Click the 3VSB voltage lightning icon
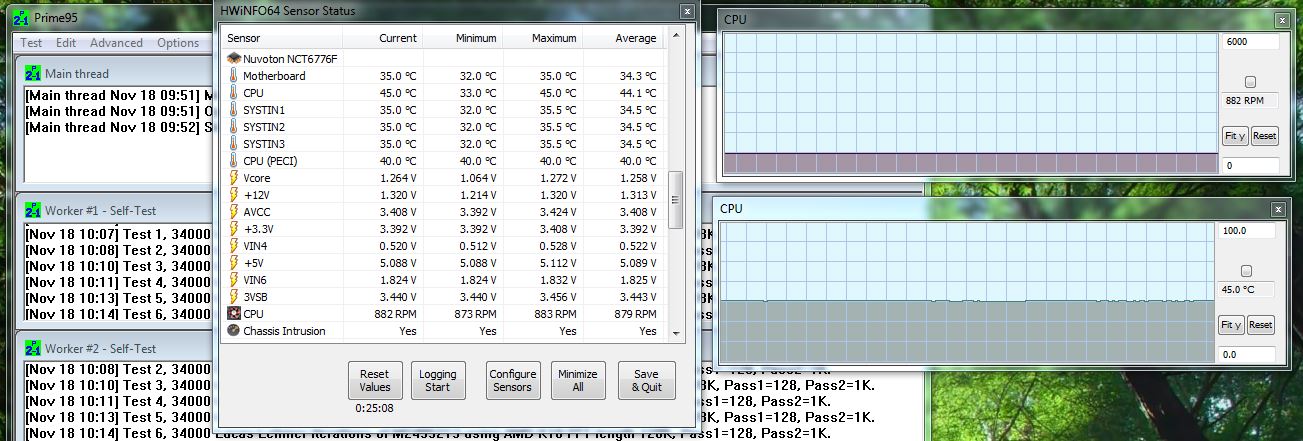Image resolution: width=1303 pixels, height=441 pixels. point(234,297)
